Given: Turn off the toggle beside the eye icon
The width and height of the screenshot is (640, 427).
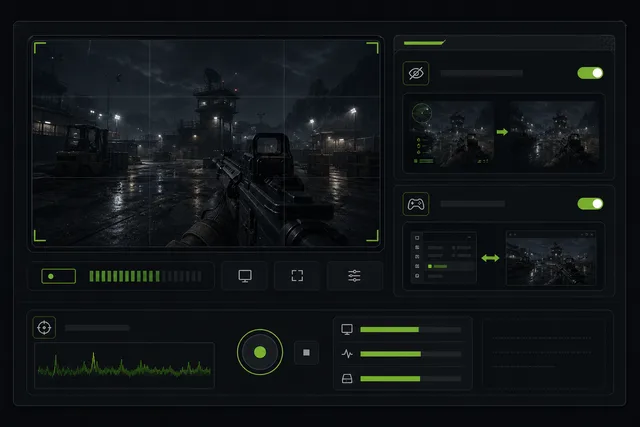Looking at the screenshot, I should [x=590, y=73].
